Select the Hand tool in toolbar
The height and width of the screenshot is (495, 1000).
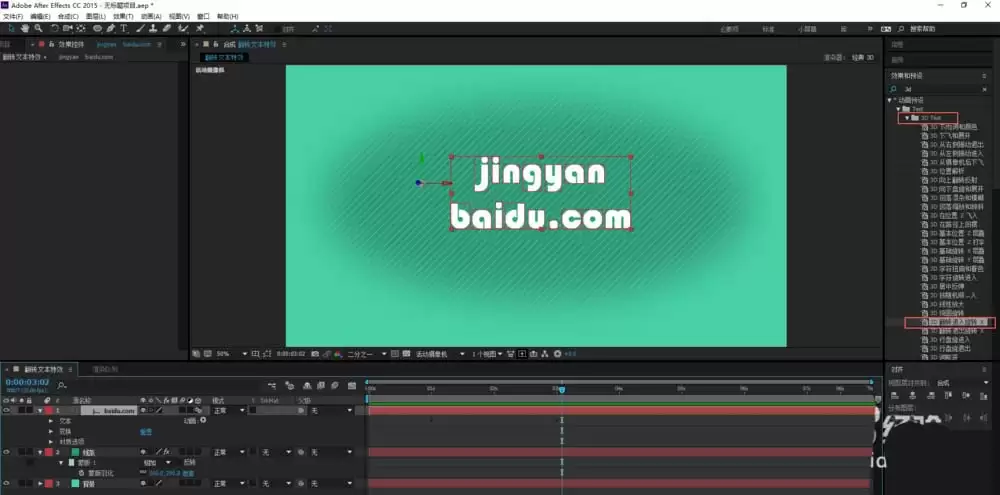click(25, 29)
